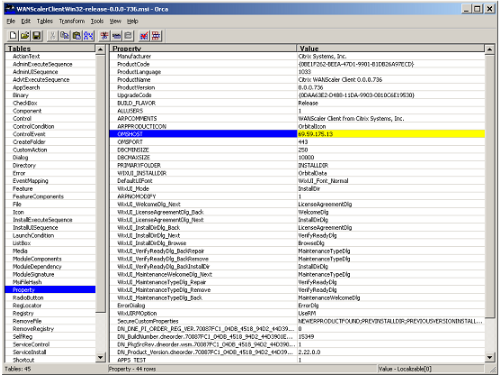Click the Cut scissors toolbar icon
Image resolution: width=500 pixels, height=381 pixels.
[52, 36]
